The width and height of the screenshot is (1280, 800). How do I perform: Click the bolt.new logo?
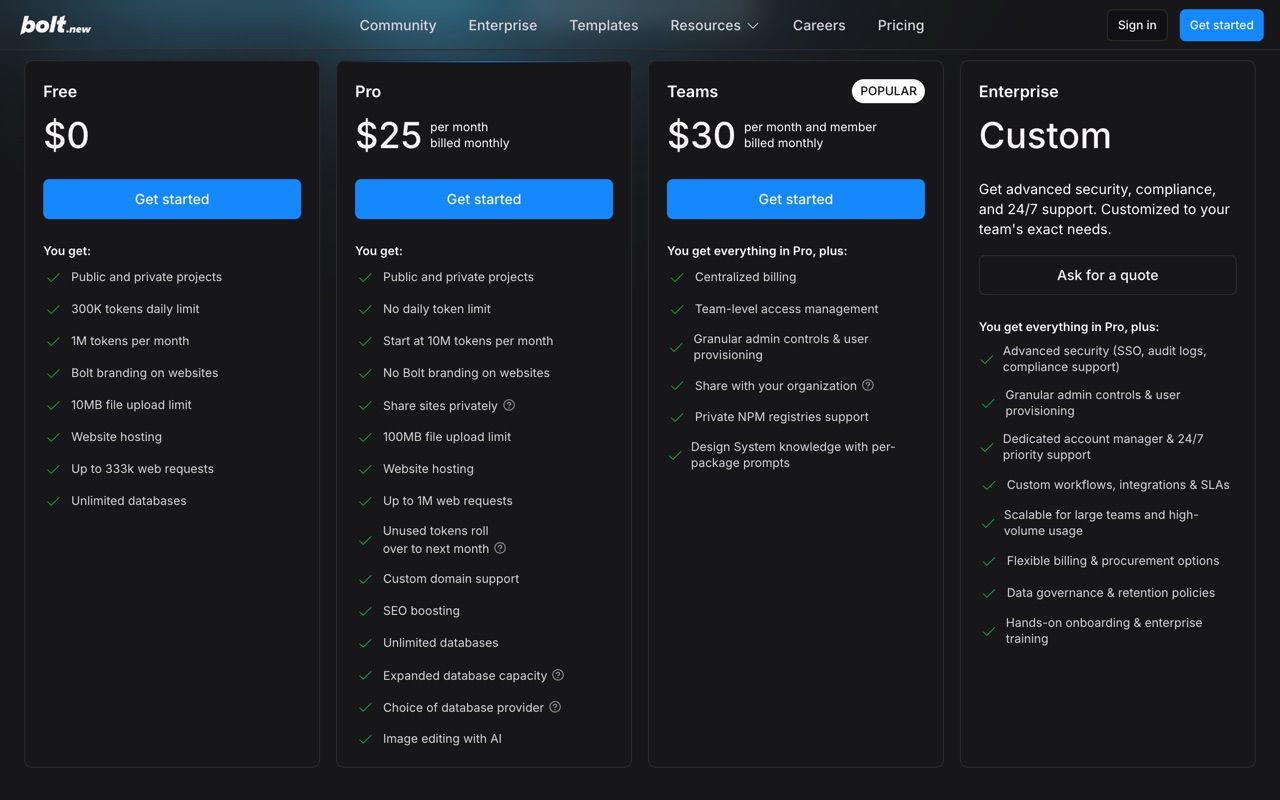pyautogui.click(x=55, y=25)
